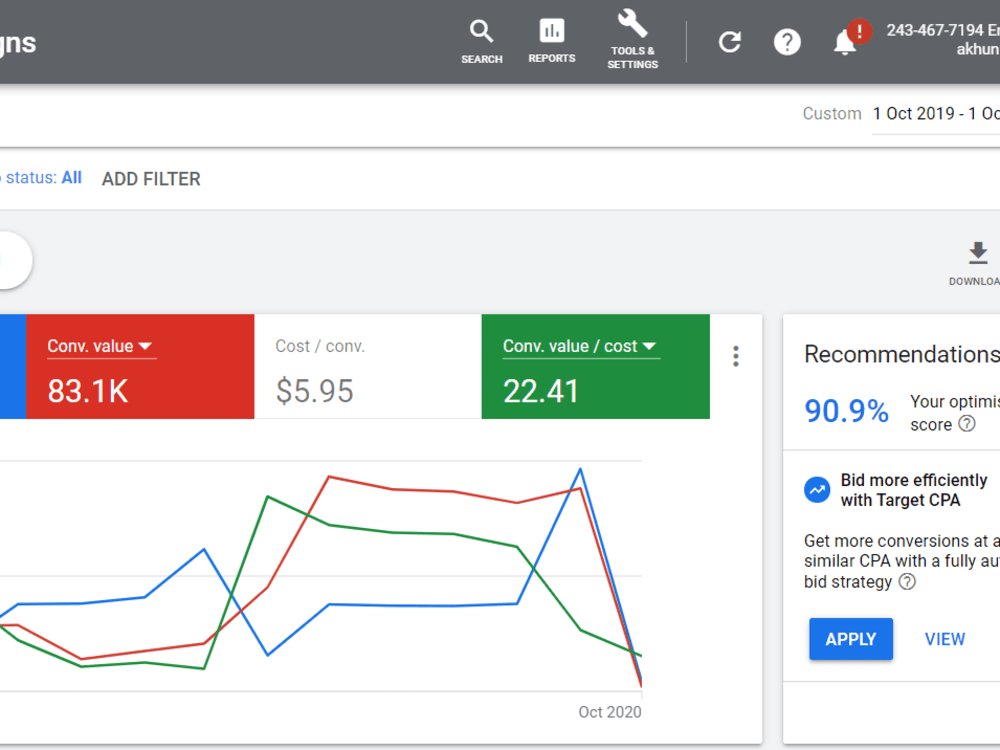Click the Download icon above the chart
Image resolution: width=1000 pixels, height=750 pixels.
pos(978,253)
